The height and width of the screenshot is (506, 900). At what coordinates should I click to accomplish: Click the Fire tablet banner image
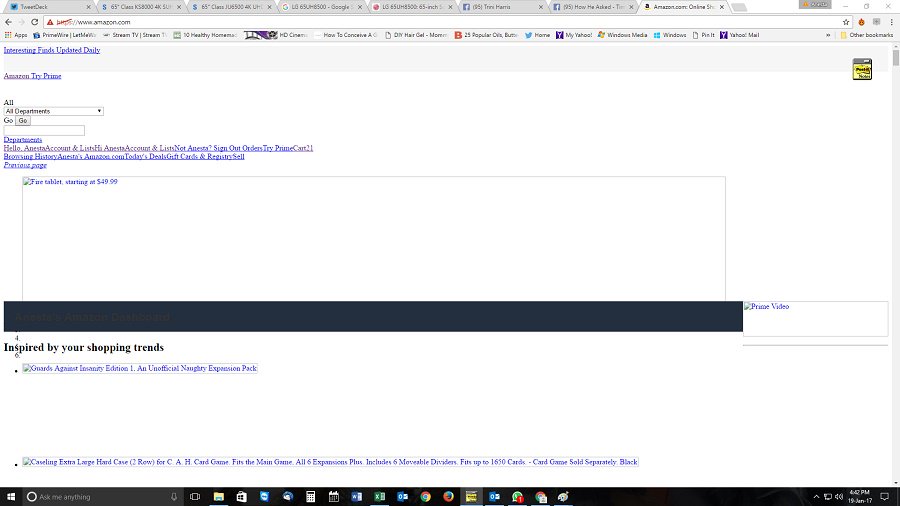pos(374,239)
